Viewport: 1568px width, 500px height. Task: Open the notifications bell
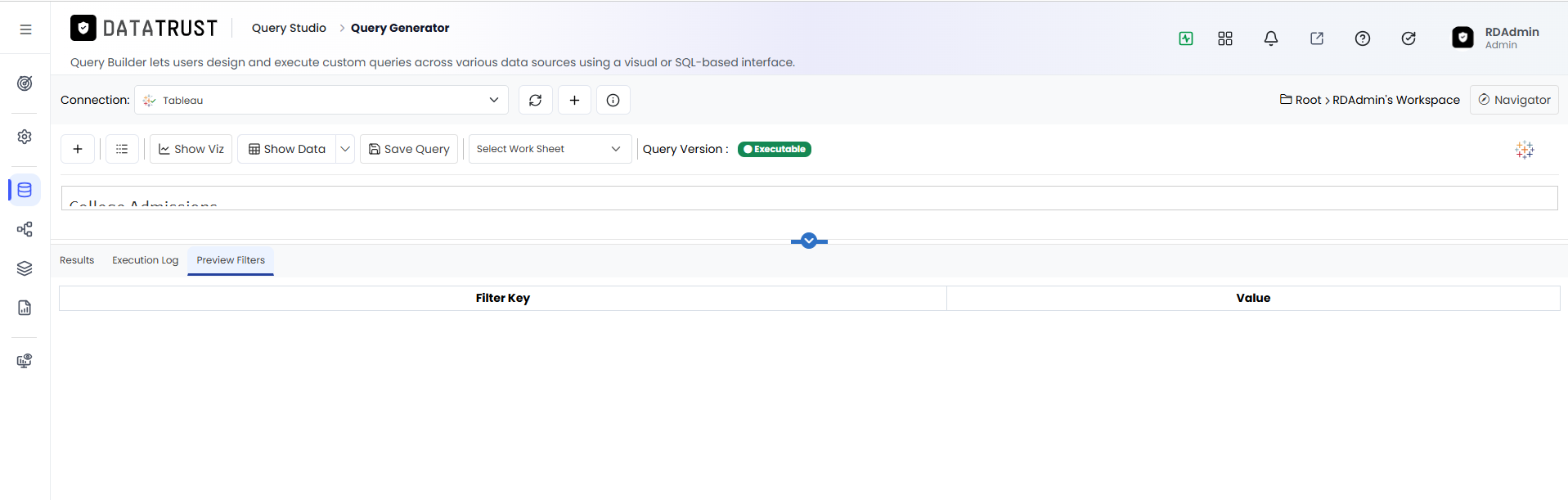click(1271, 38)
